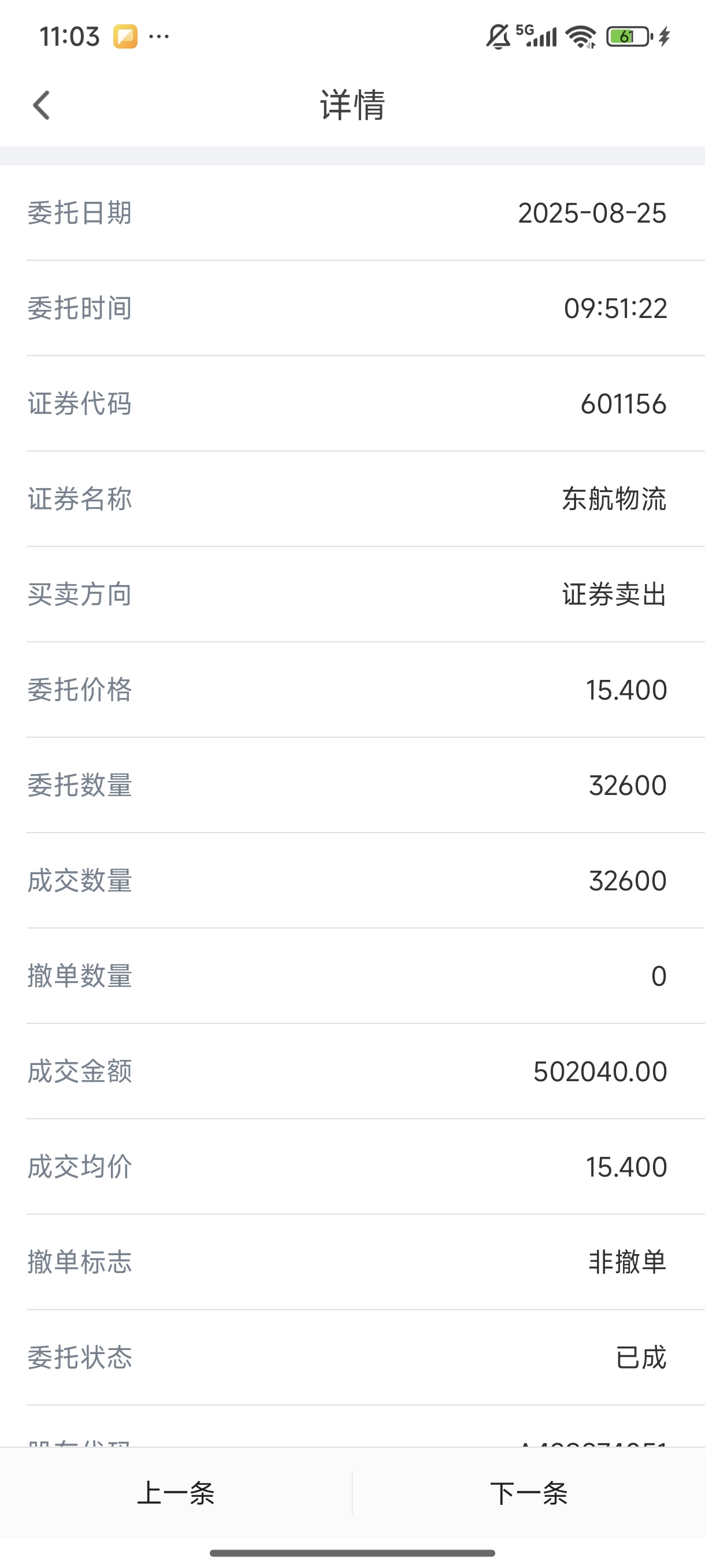
Task: Go to next record with 下一条
Action: 529,1492
